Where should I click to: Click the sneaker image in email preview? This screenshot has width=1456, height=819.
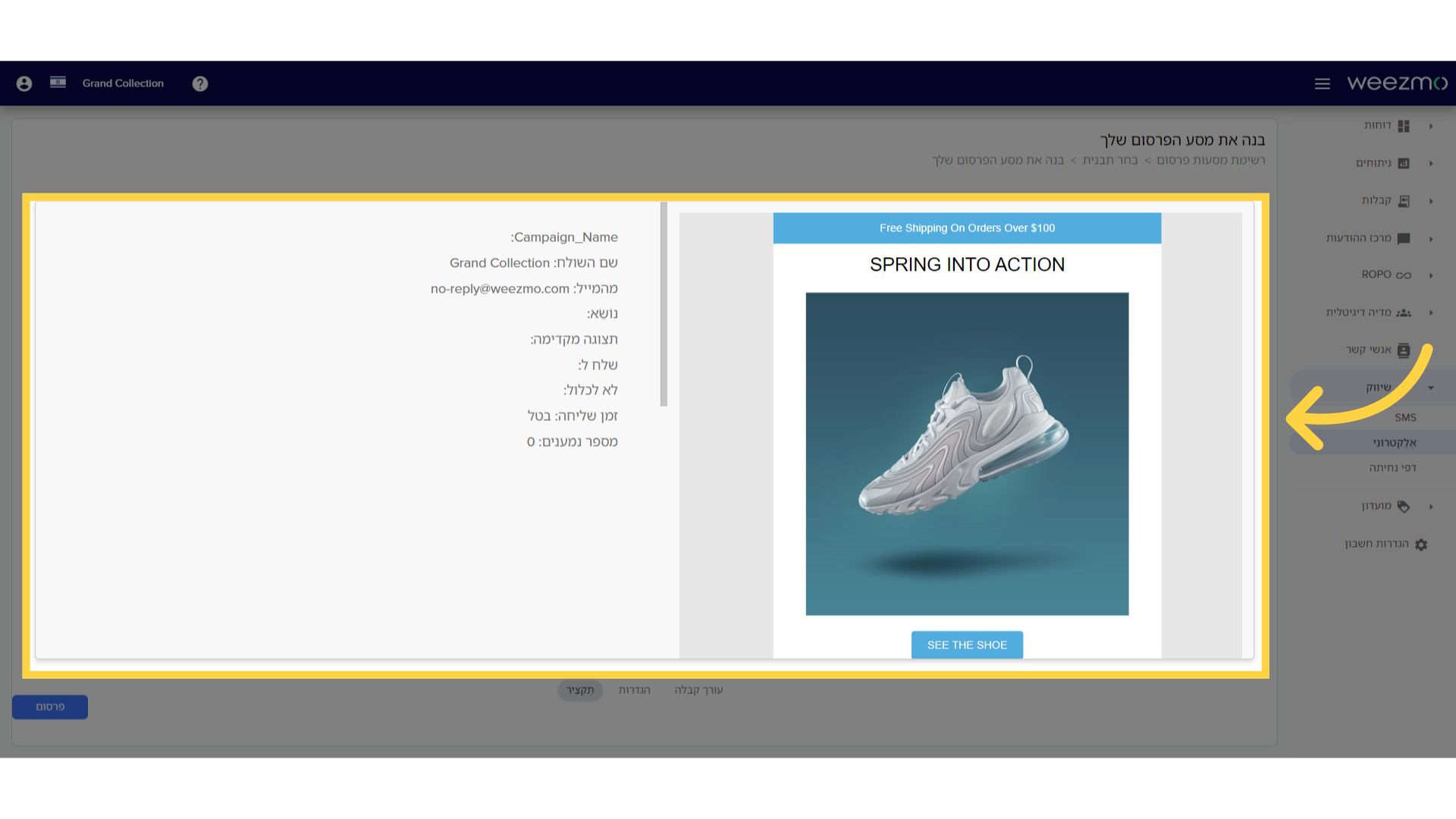(x=967, y=453)
